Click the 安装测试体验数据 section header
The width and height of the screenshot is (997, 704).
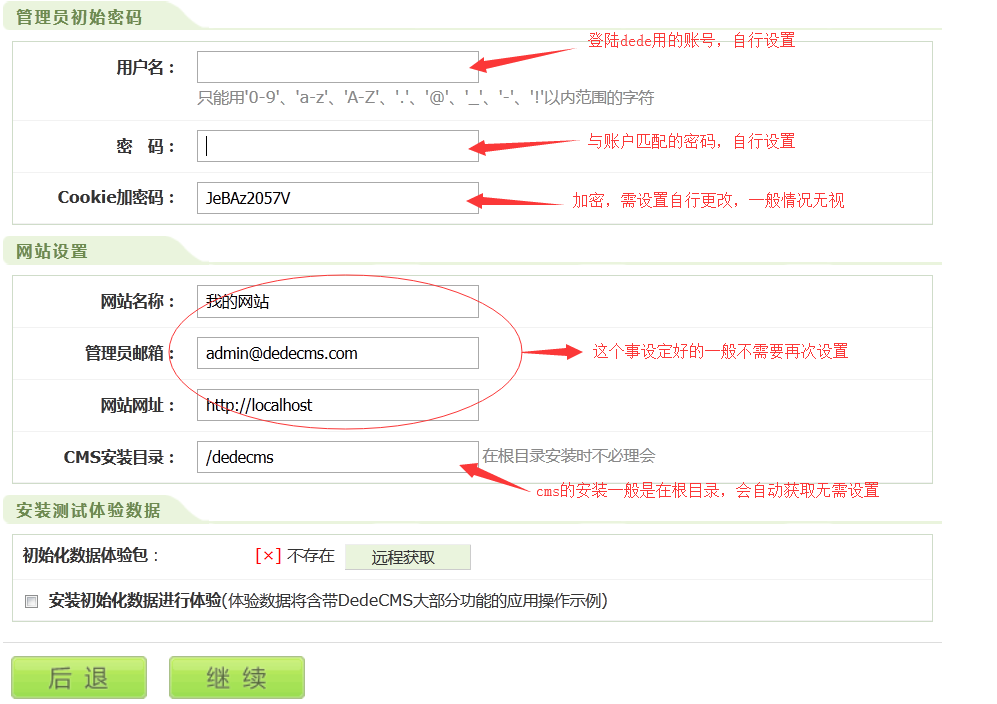88,510
